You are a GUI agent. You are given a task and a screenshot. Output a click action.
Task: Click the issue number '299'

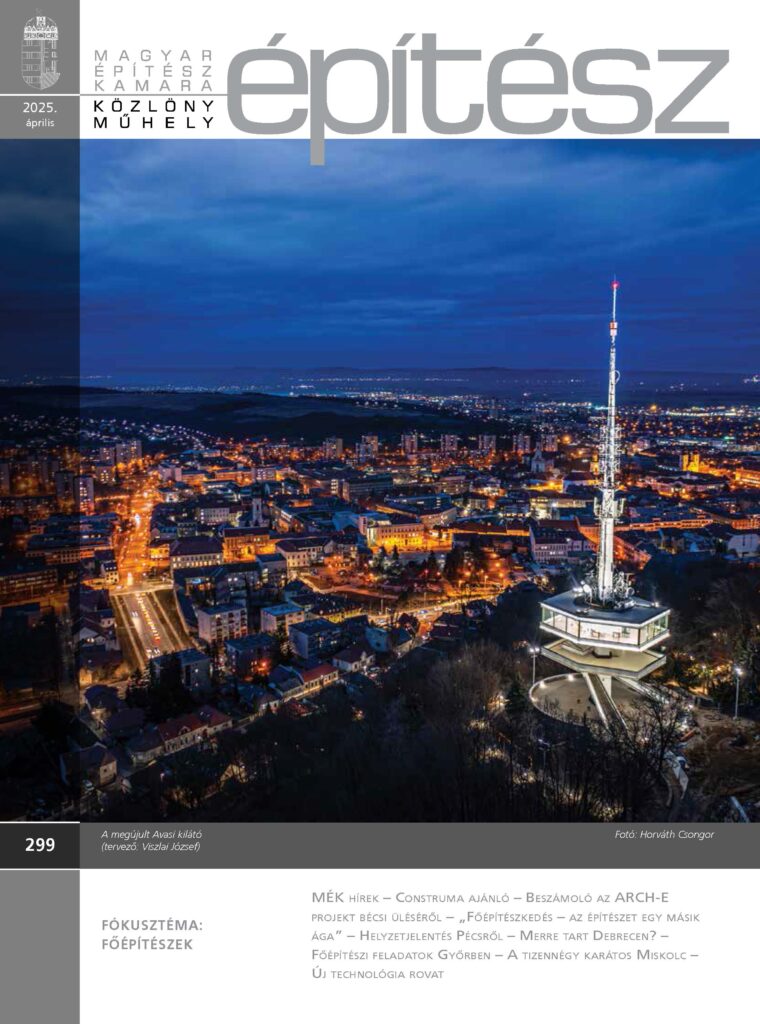(40, 845)
